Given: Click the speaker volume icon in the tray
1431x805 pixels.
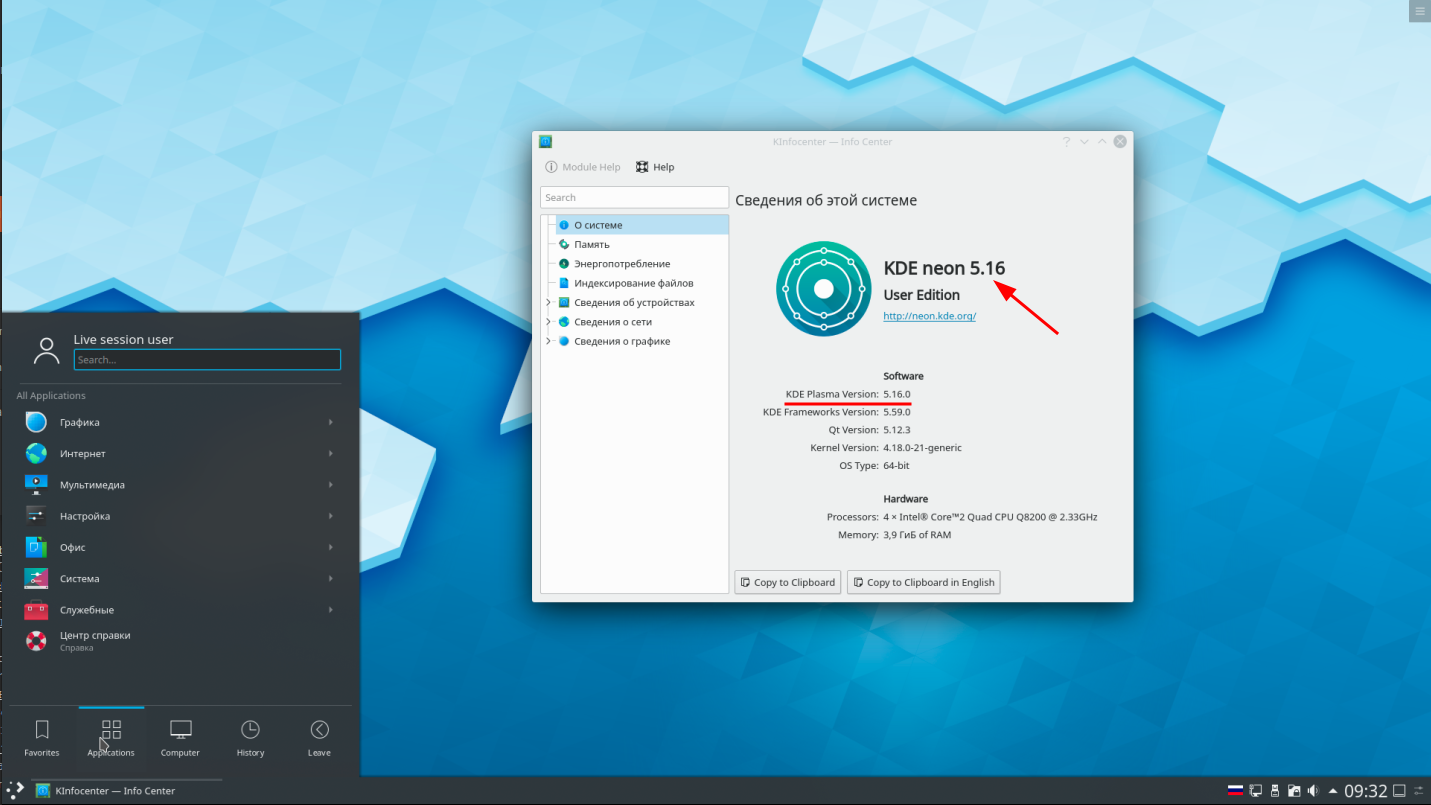Looking at the screenshot, I should 1313,790.
